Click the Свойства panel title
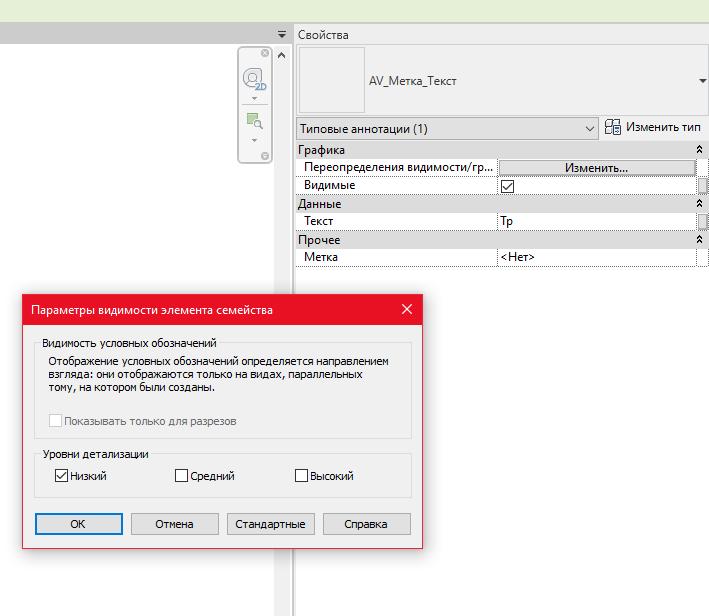709x616 pixels. (323, 35)
